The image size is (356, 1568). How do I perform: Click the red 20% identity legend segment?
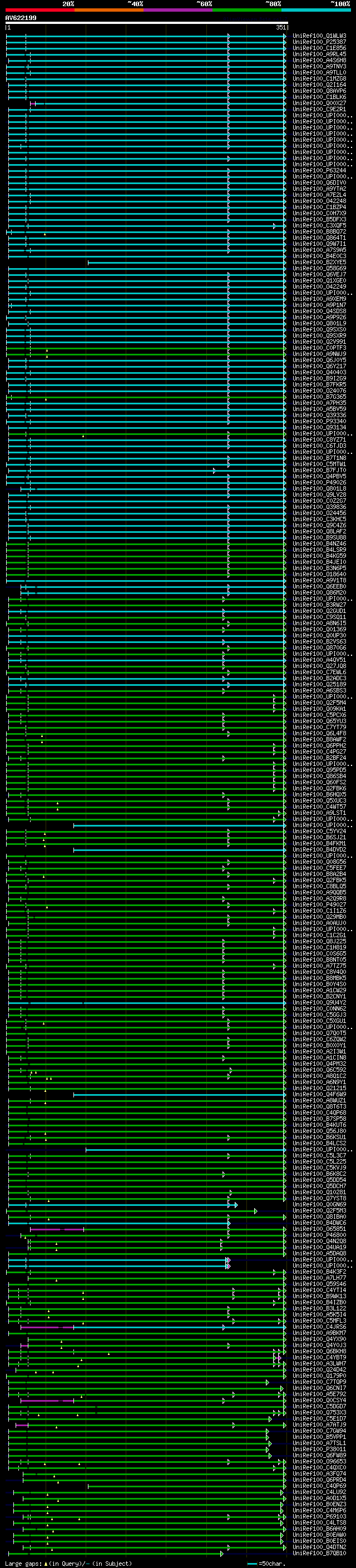(39, 10)
